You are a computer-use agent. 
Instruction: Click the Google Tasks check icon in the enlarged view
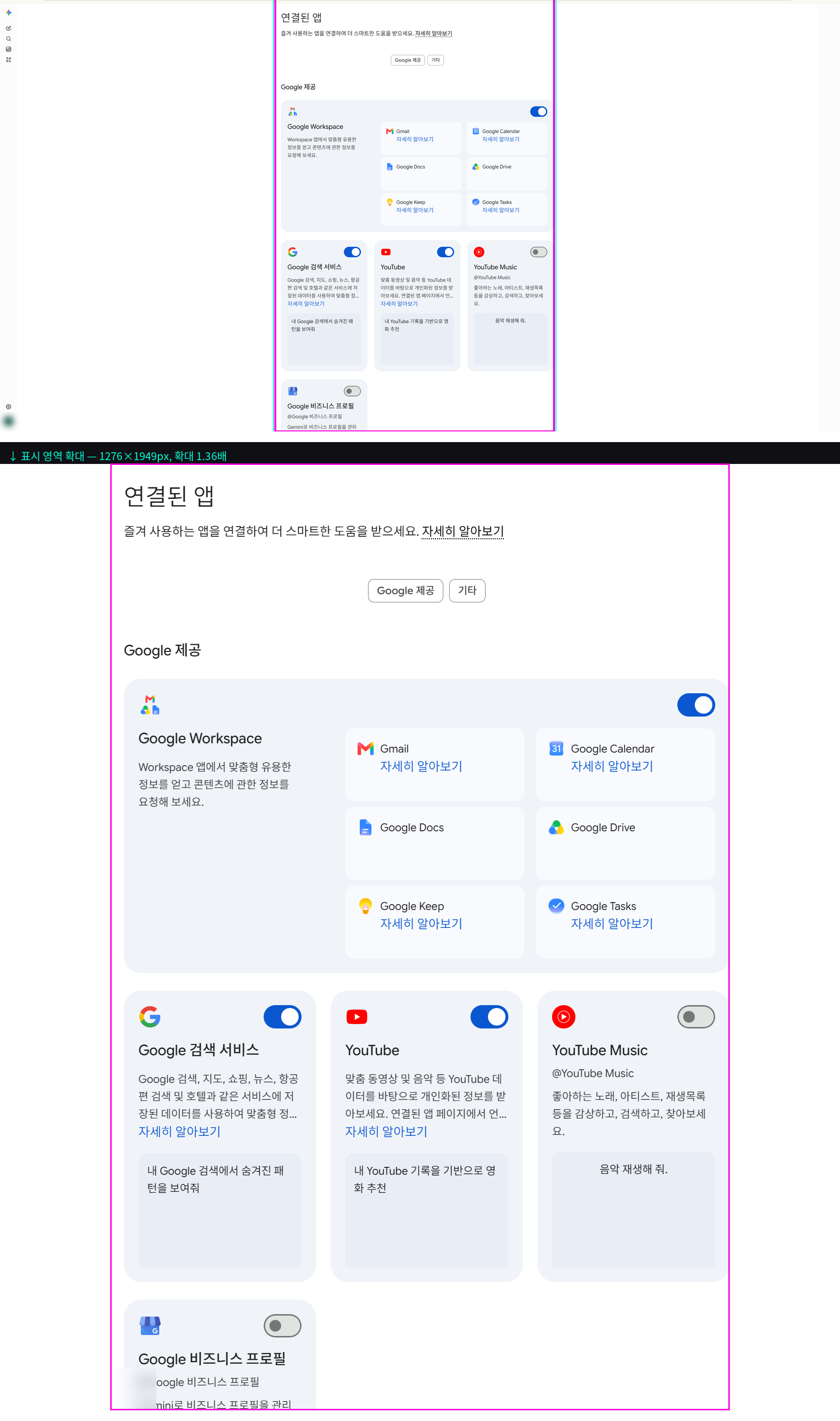tap(556, 905)
